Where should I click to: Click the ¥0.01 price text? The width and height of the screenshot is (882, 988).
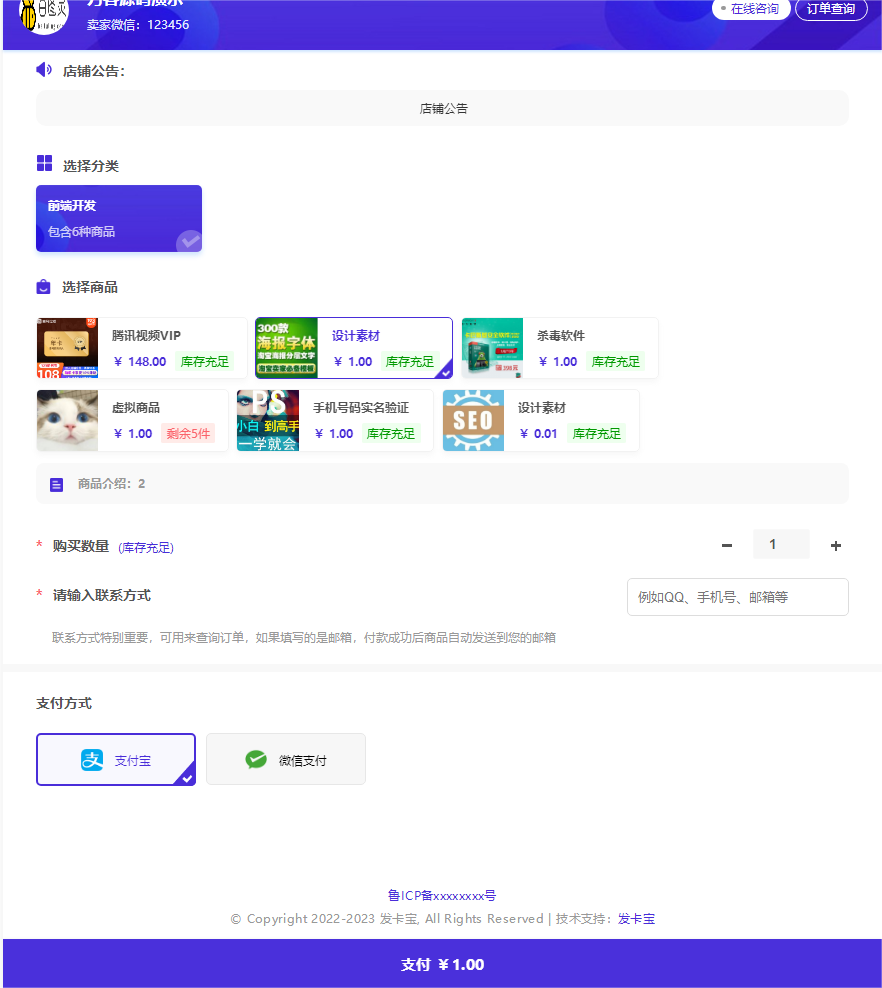[x=539, y=434]
